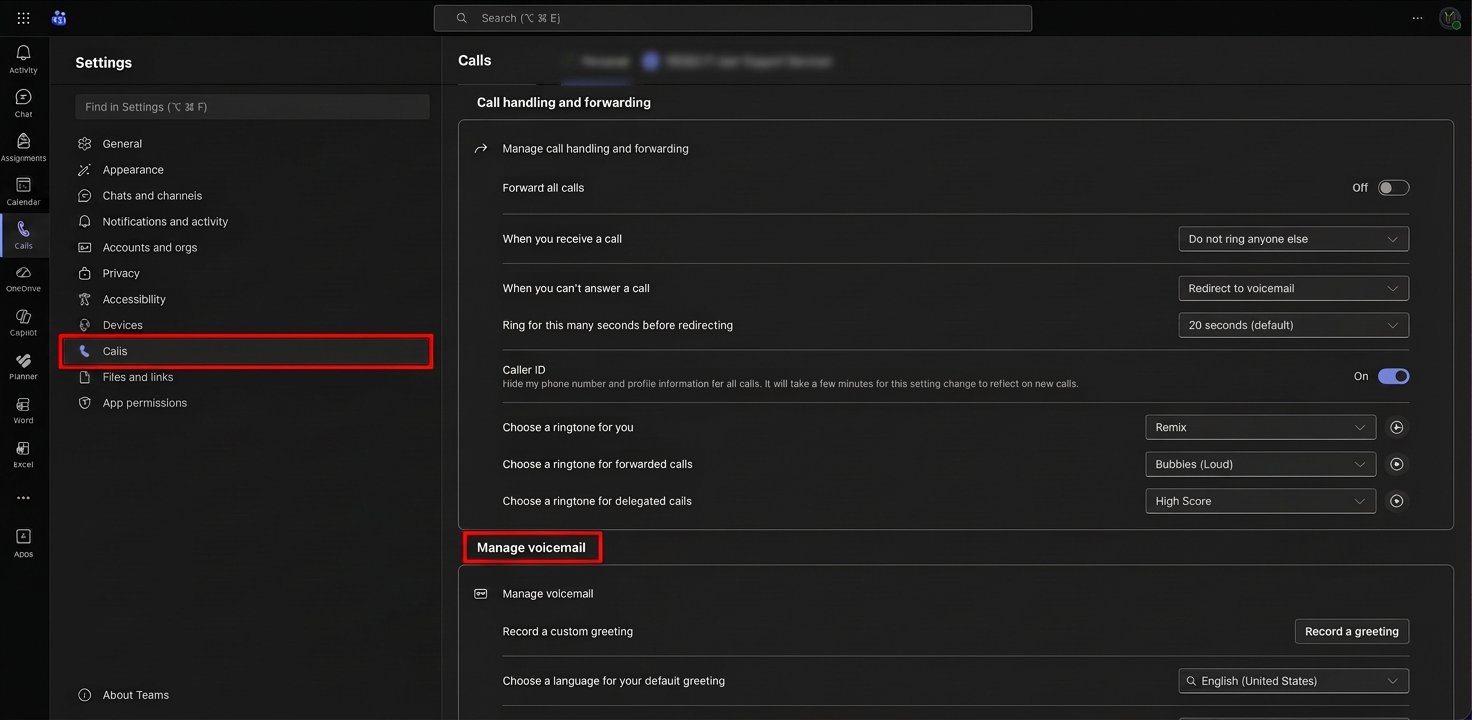Open the Remix ringtone dropdown
Image resolution: width=1472 pixels, height=720 pixels.
[x=1260, y=427]
